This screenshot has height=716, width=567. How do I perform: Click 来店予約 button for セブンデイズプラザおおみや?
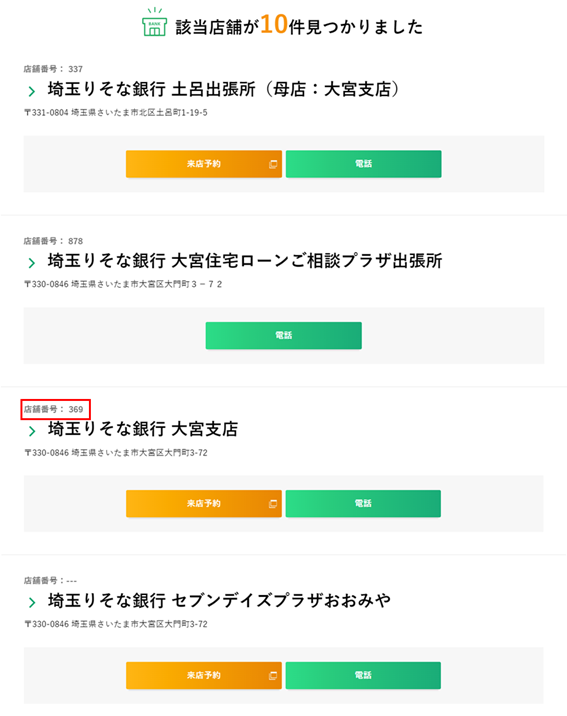click(204, 675)
